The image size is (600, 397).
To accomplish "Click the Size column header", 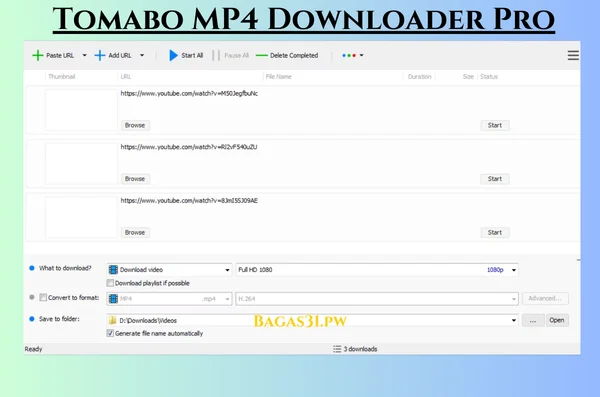I will click(x=468, y=77).
